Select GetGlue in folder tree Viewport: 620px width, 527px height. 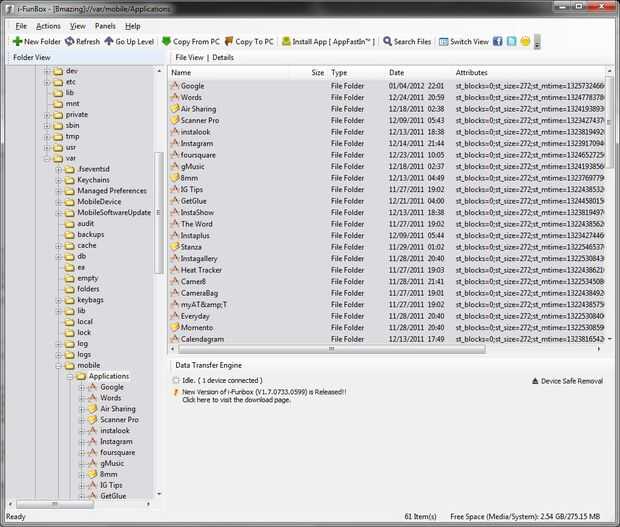tap(113, 496)
